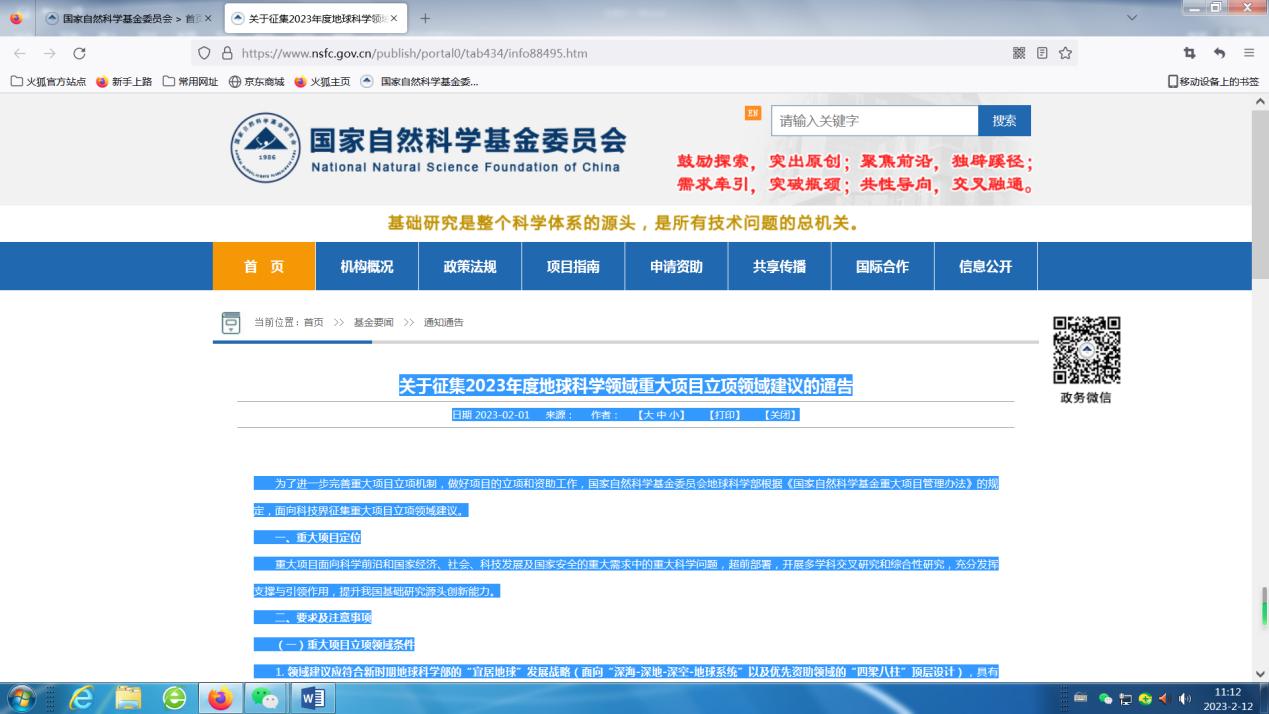
Task: Click the reload page icon
Action: pos(80,53)
